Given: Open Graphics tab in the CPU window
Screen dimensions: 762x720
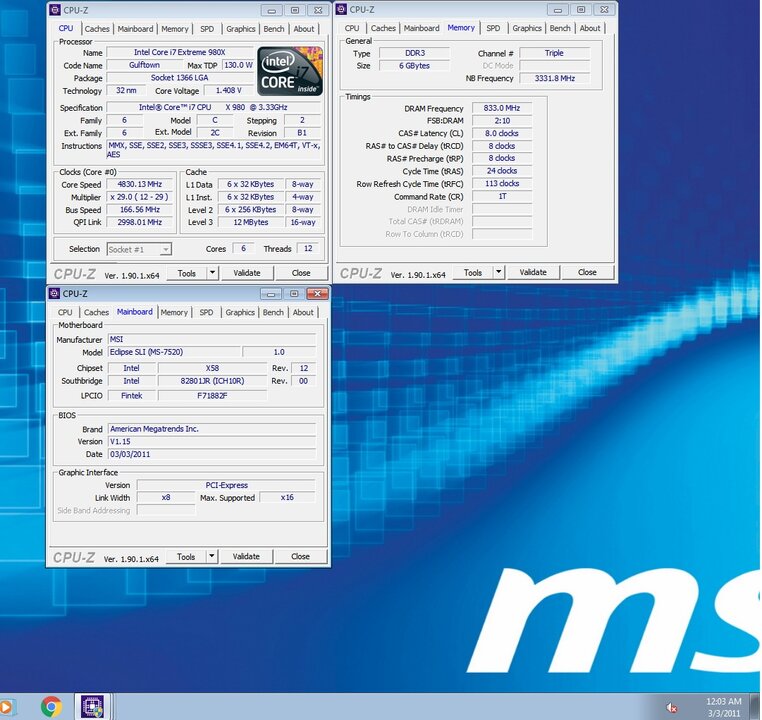Looking at the screenshot, I should [241, 29].
